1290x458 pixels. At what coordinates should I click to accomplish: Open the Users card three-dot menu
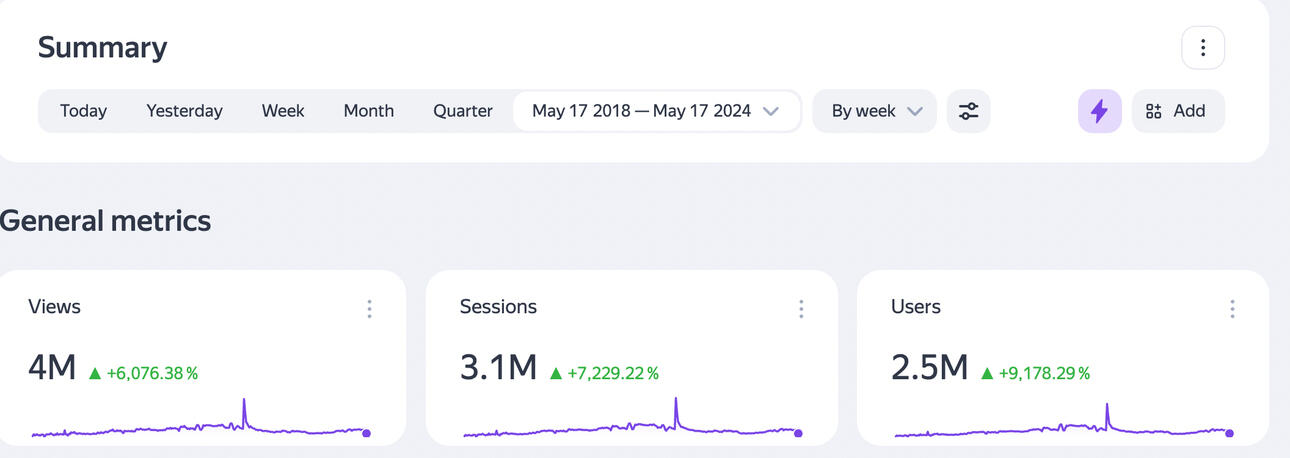coord(1232,309)
